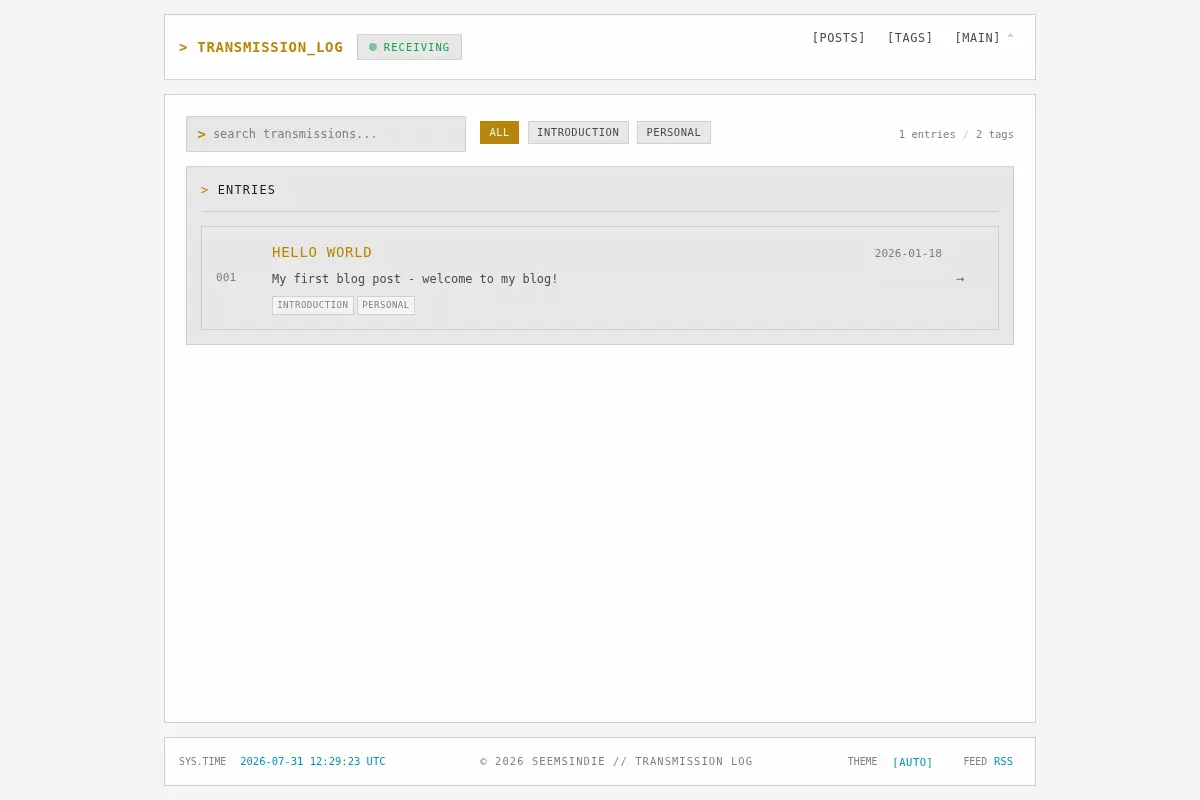Viewport: 1200px width, 800px height.
Task: Click the ENTRIES heading chevron
Action: pyautogui.click(x=204, y=190)
